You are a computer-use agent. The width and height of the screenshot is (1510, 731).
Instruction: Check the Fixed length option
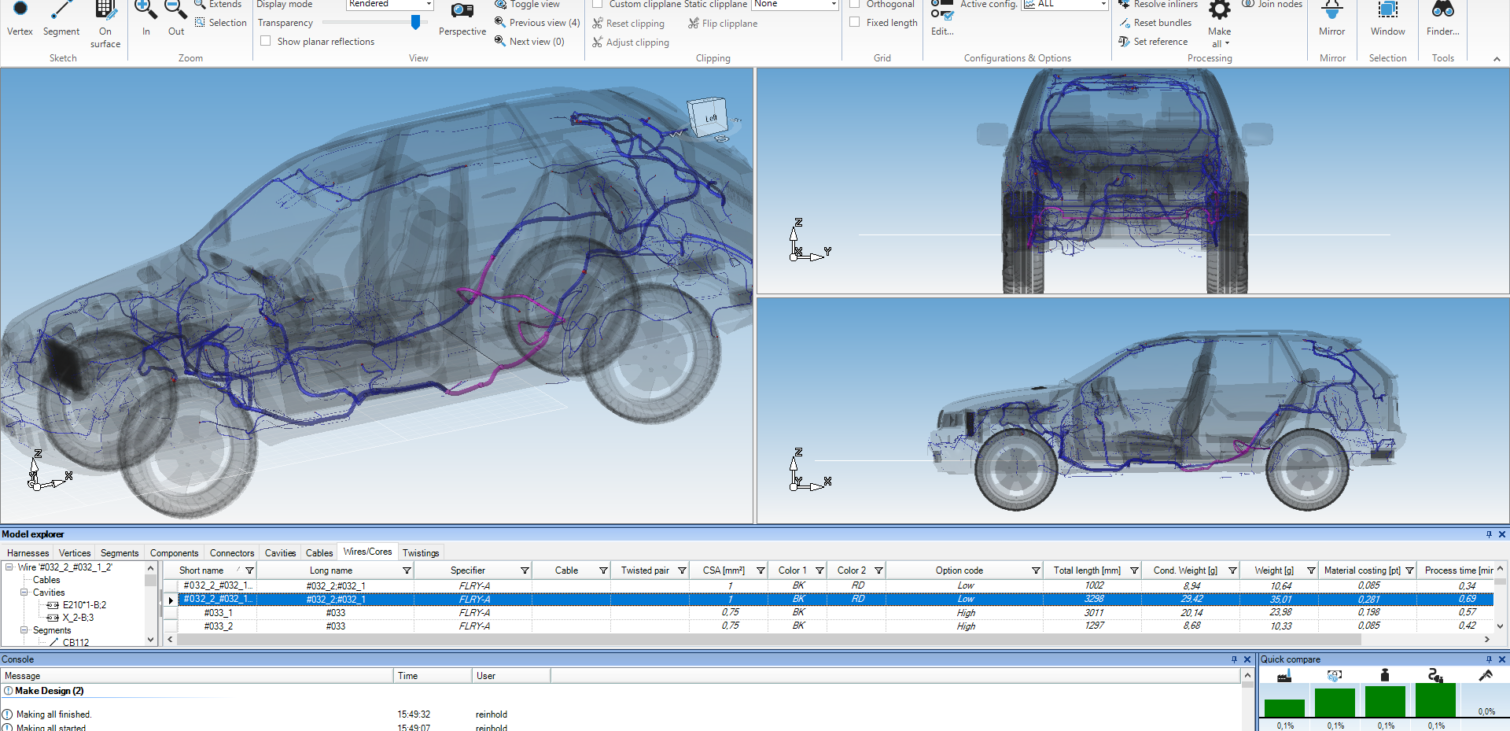tap(854, 23)
